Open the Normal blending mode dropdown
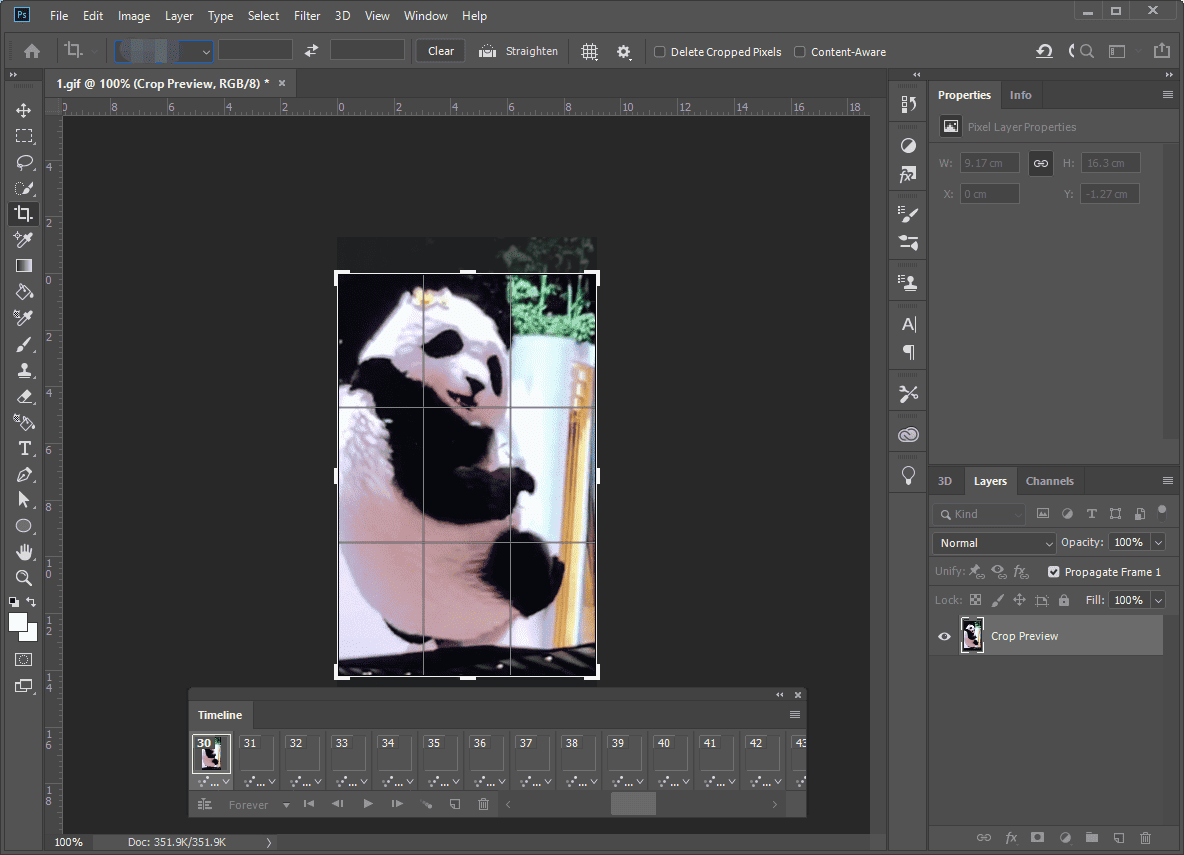1184x855 pixels. 993,542
